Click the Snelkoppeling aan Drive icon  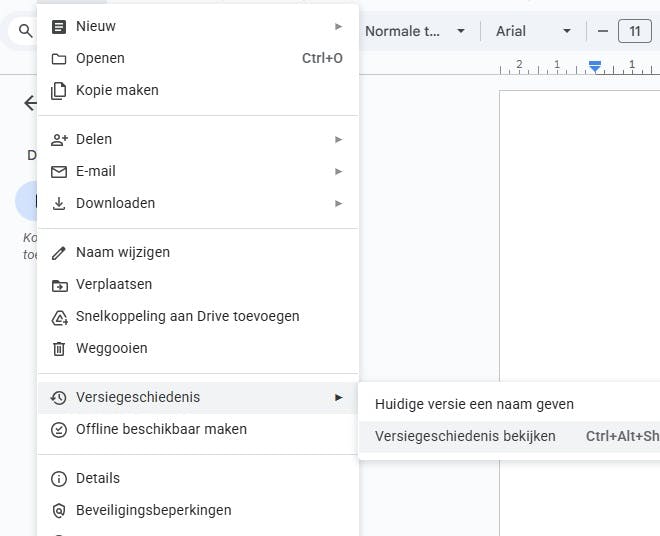pyautogui.click(x=59, y=316)
